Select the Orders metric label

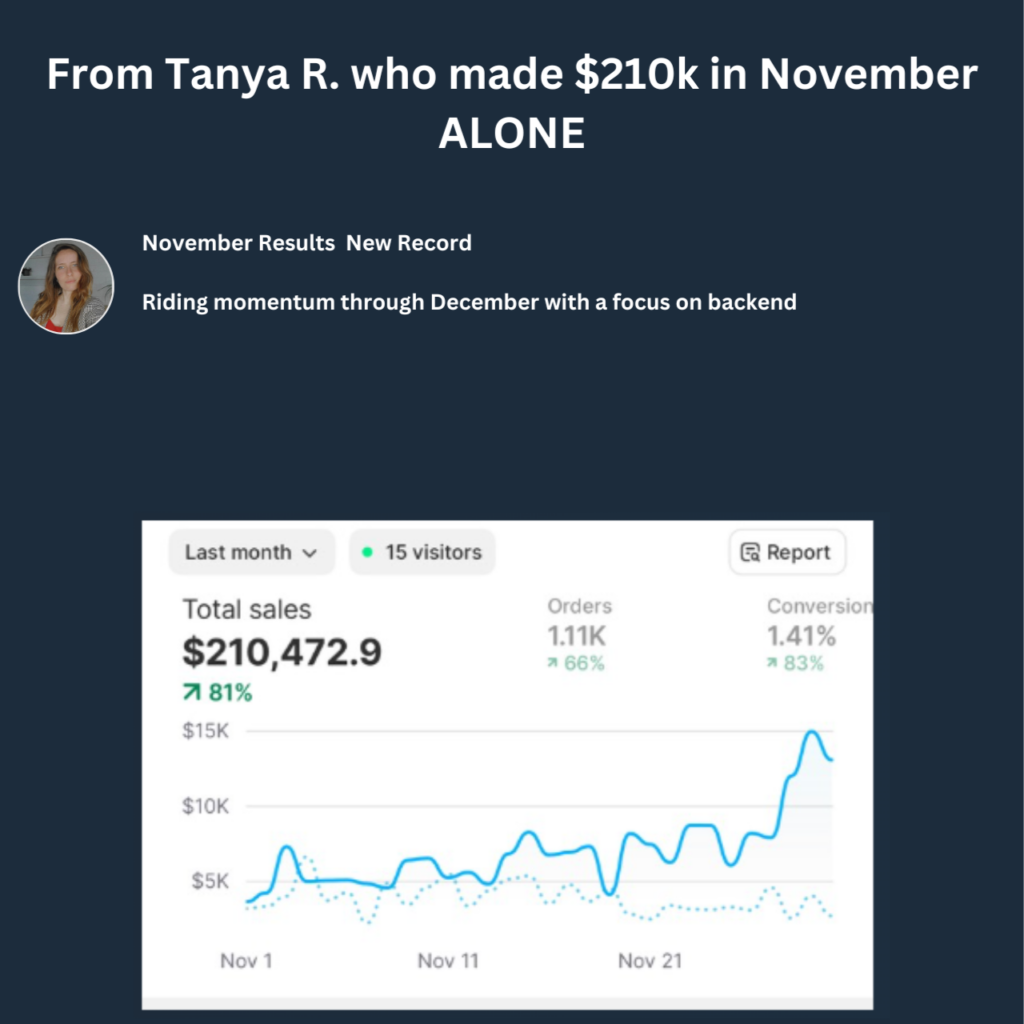[x=579, y=606]
